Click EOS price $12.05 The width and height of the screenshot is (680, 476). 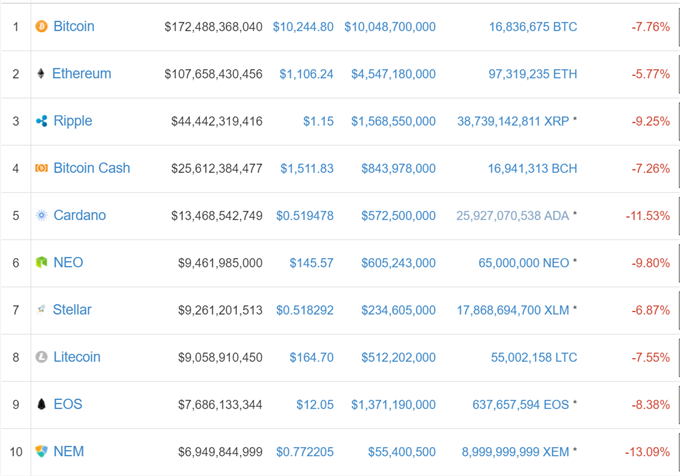pyautogui.click(x=315, y=405)
